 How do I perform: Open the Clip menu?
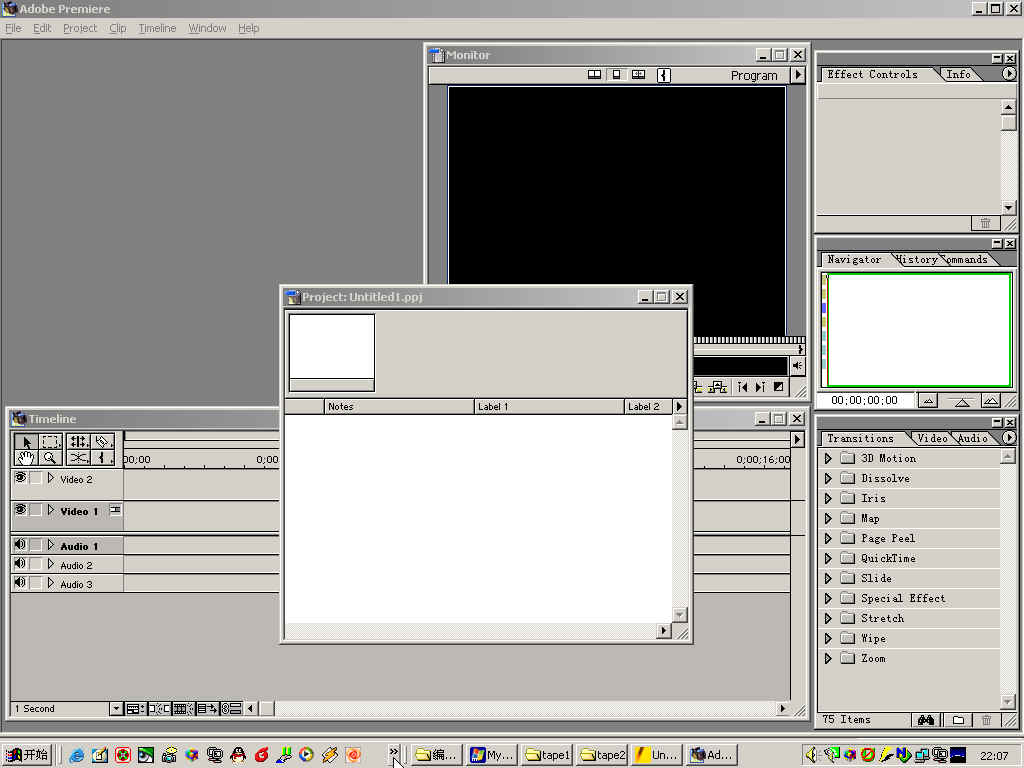[118, 28]
